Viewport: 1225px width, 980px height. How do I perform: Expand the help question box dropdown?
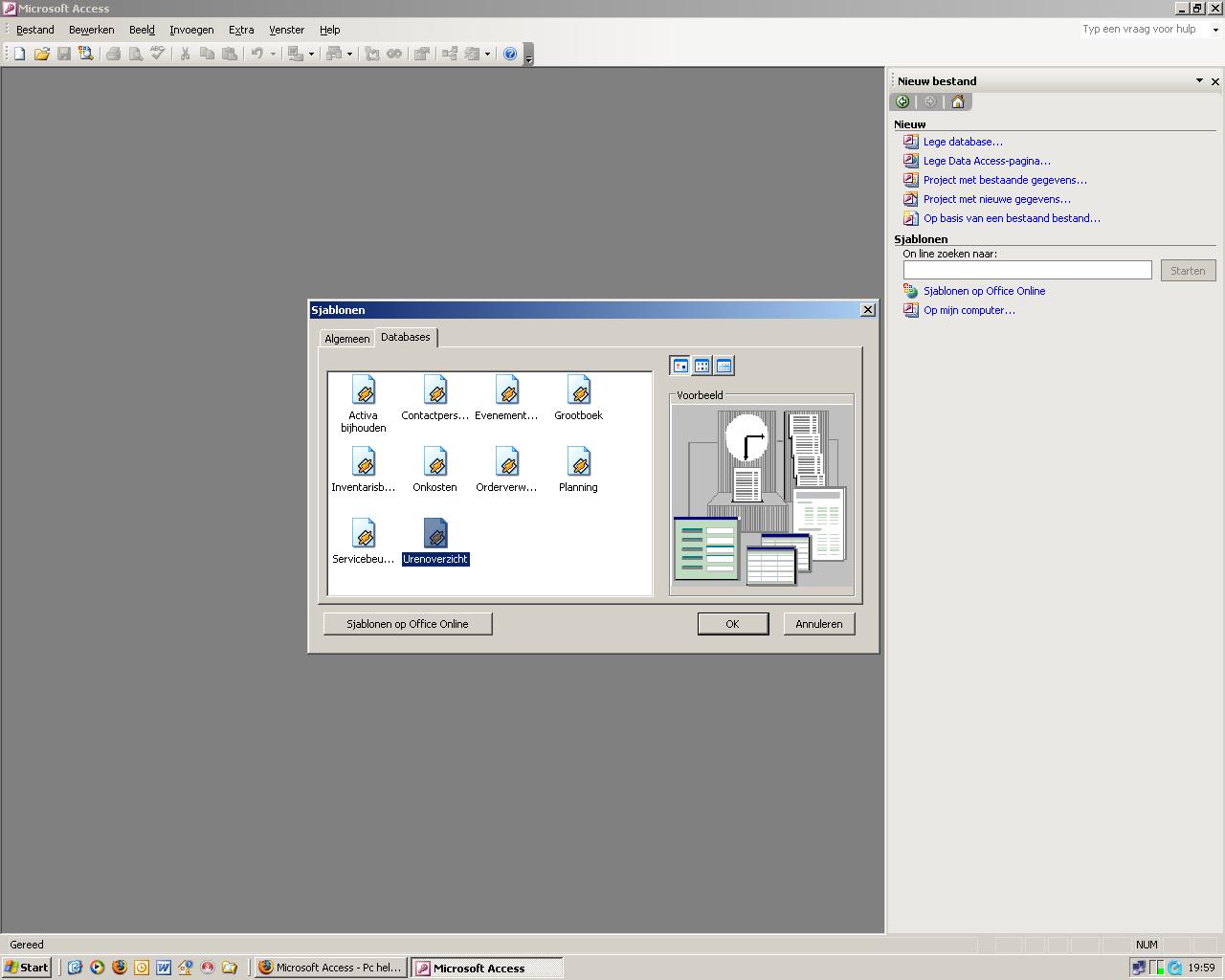1215,30
